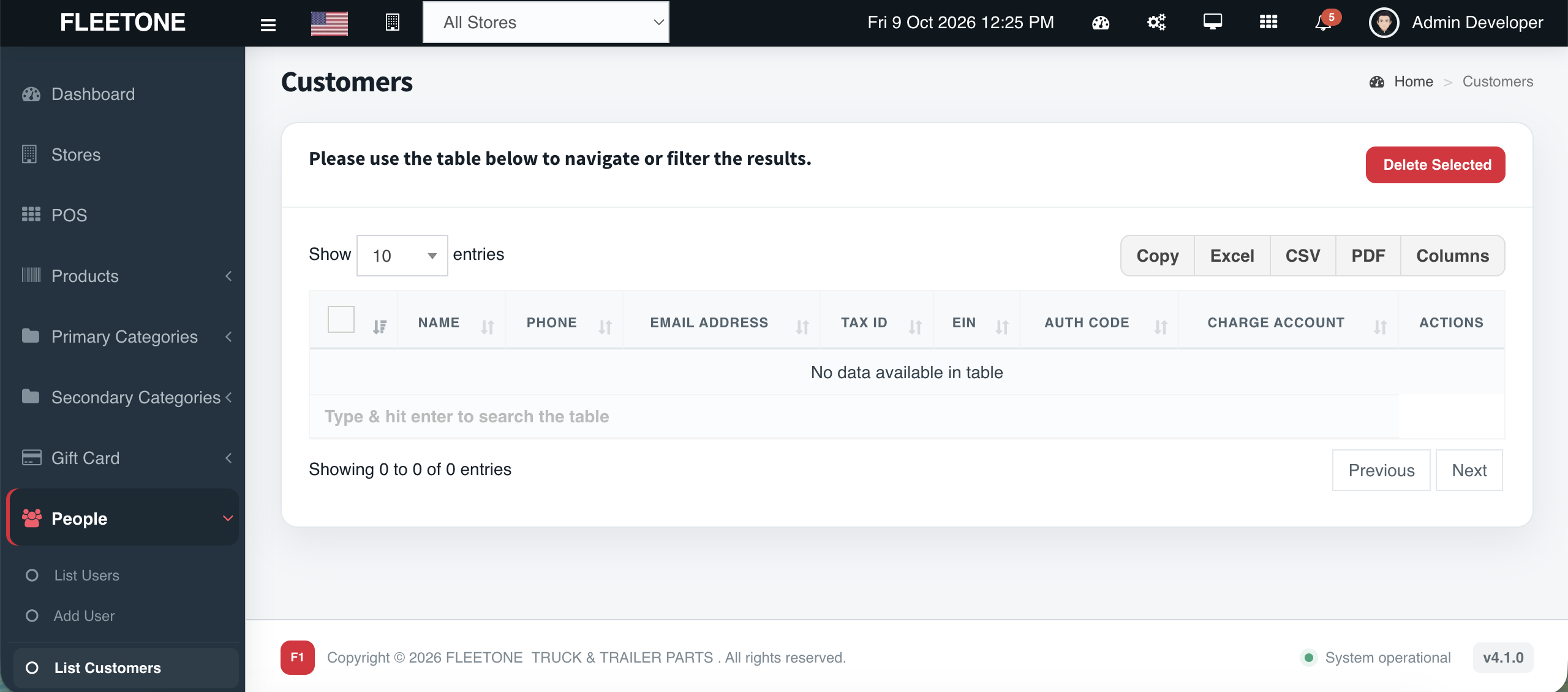Check the select-all customers checkbox
Viewport: 1568px width, 692px height.
point(341,319)
